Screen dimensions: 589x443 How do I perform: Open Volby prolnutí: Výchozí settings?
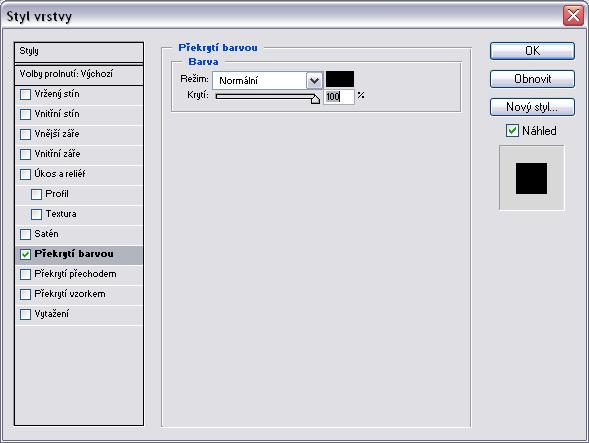(x=79, y=74)
